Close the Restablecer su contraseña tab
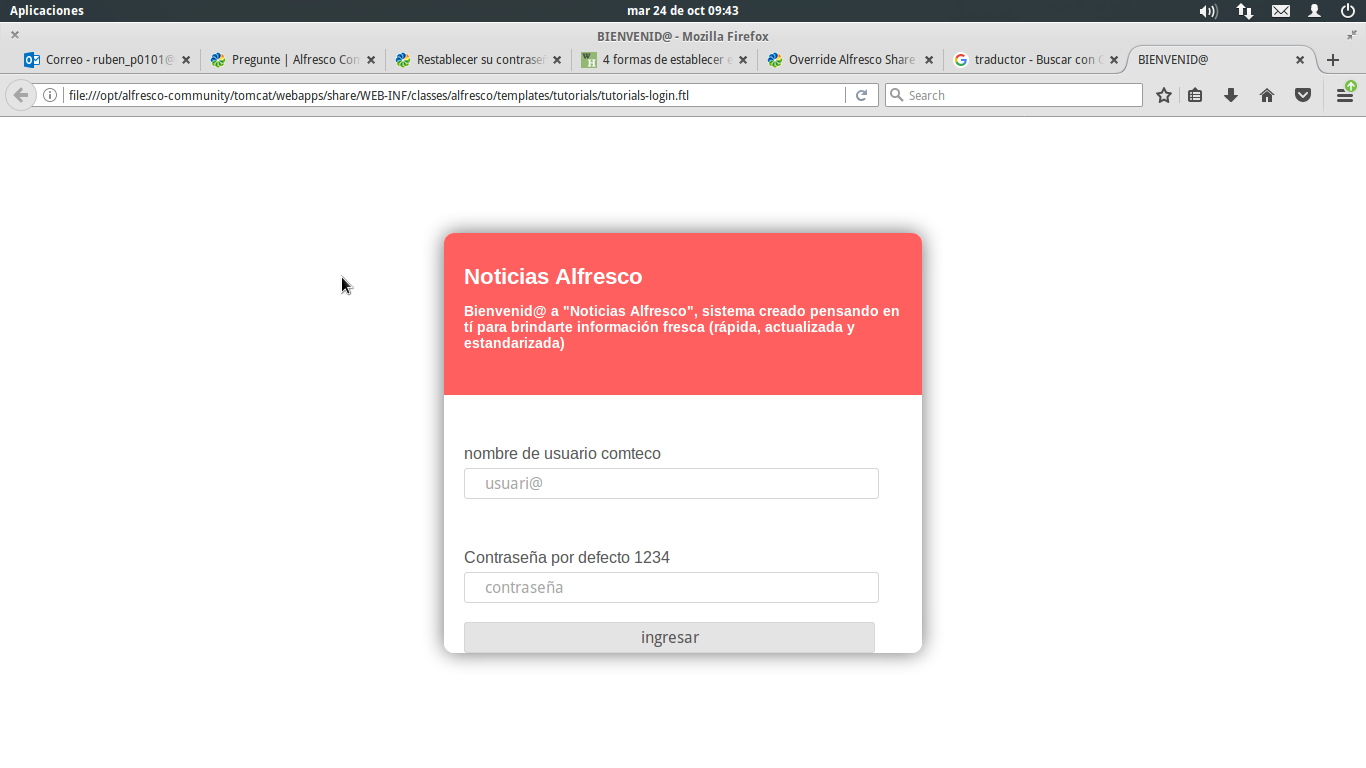The image size is (1366, 768). coord(557,60)
